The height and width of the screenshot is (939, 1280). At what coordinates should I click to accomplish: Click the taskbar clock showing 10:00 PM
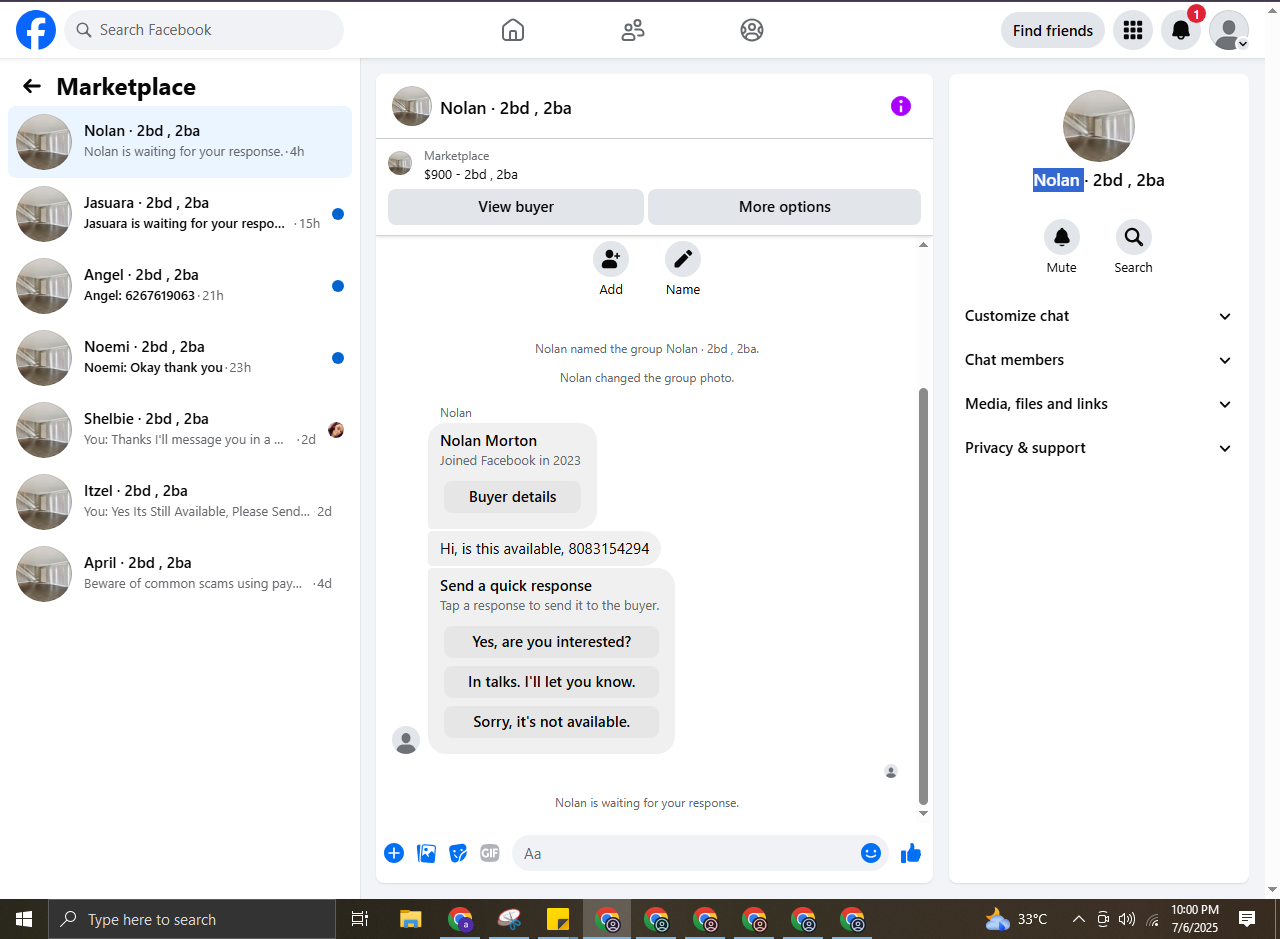pyautogui.click(x=1195, y=919)
